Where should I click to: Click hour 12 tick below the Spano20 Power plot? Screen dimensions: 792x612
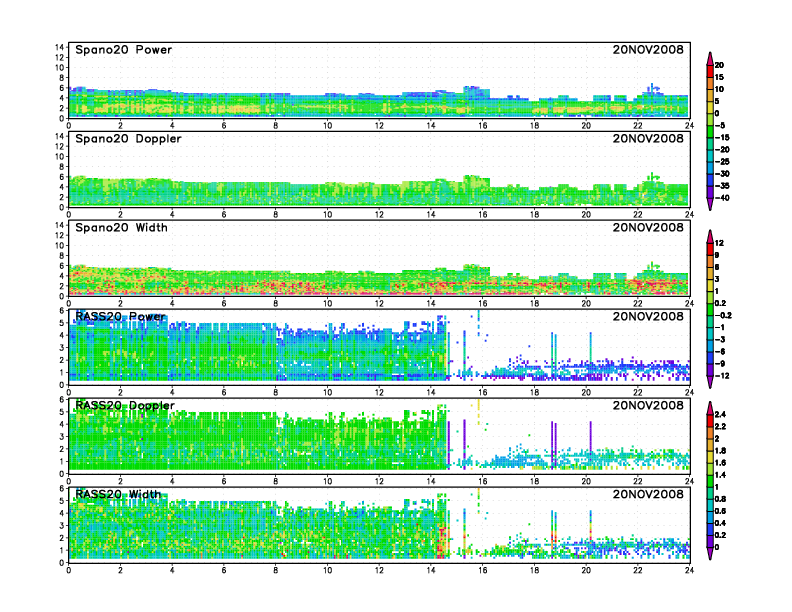[379, 126]
